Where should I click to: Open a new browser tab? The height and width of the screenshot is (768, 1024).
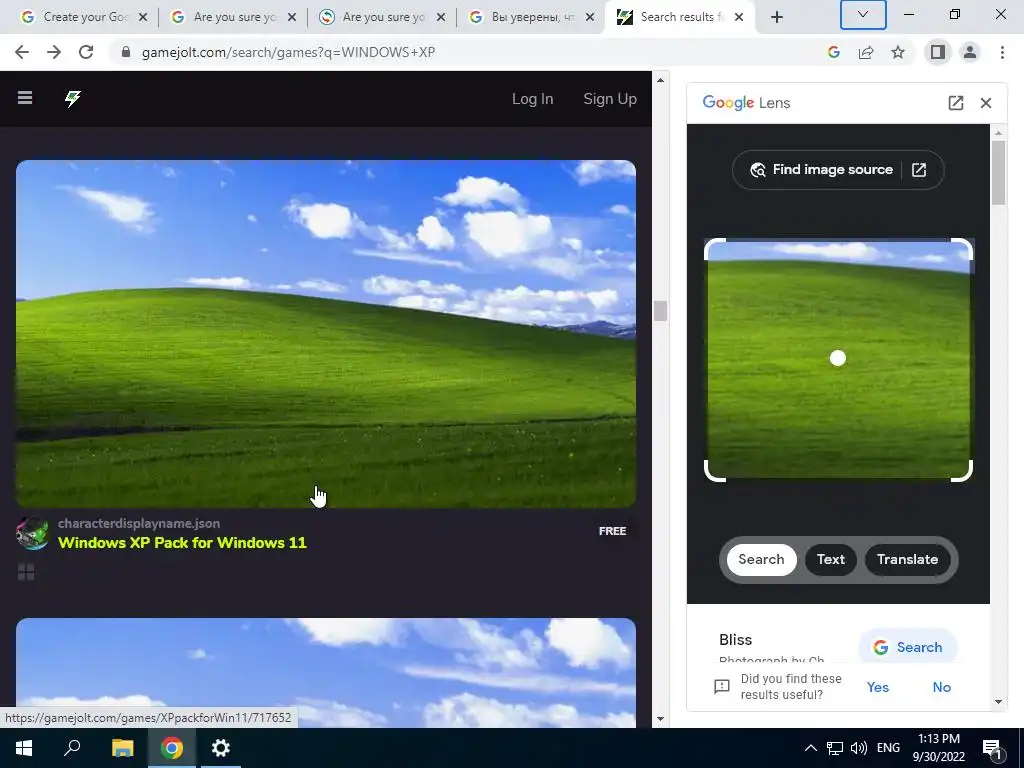[x=776, y=17]
